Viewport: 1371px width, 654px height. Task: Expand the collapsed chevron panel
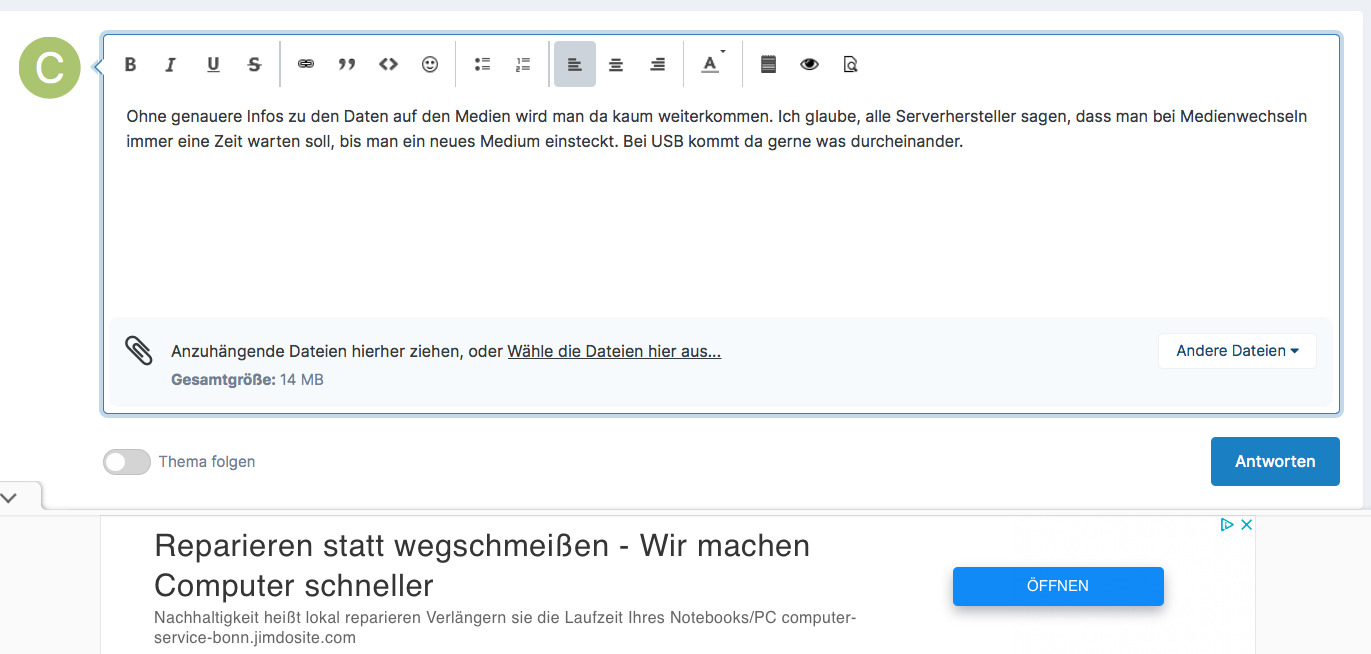coord(10,496)
